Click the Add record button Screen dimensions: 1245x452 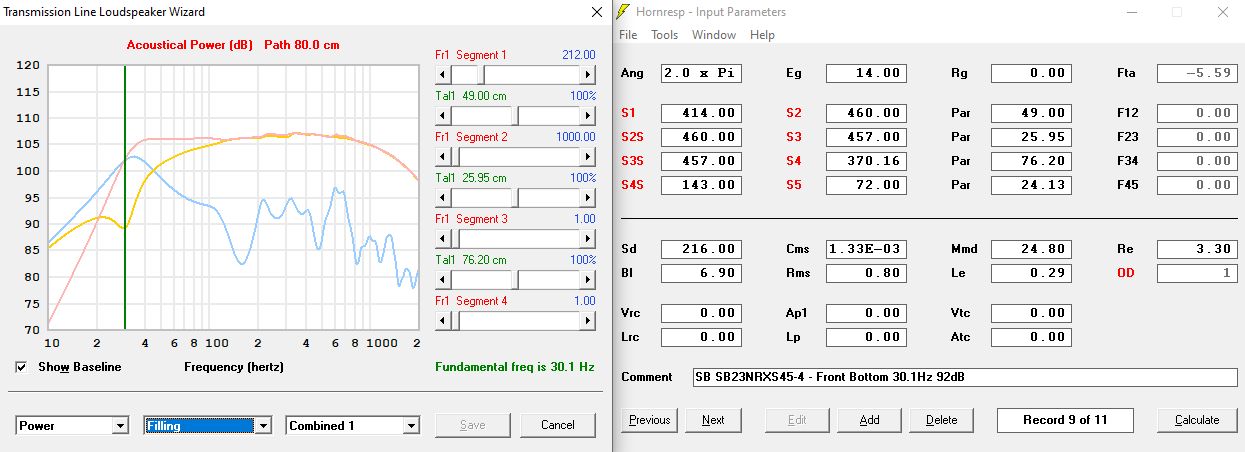(869, 420)
